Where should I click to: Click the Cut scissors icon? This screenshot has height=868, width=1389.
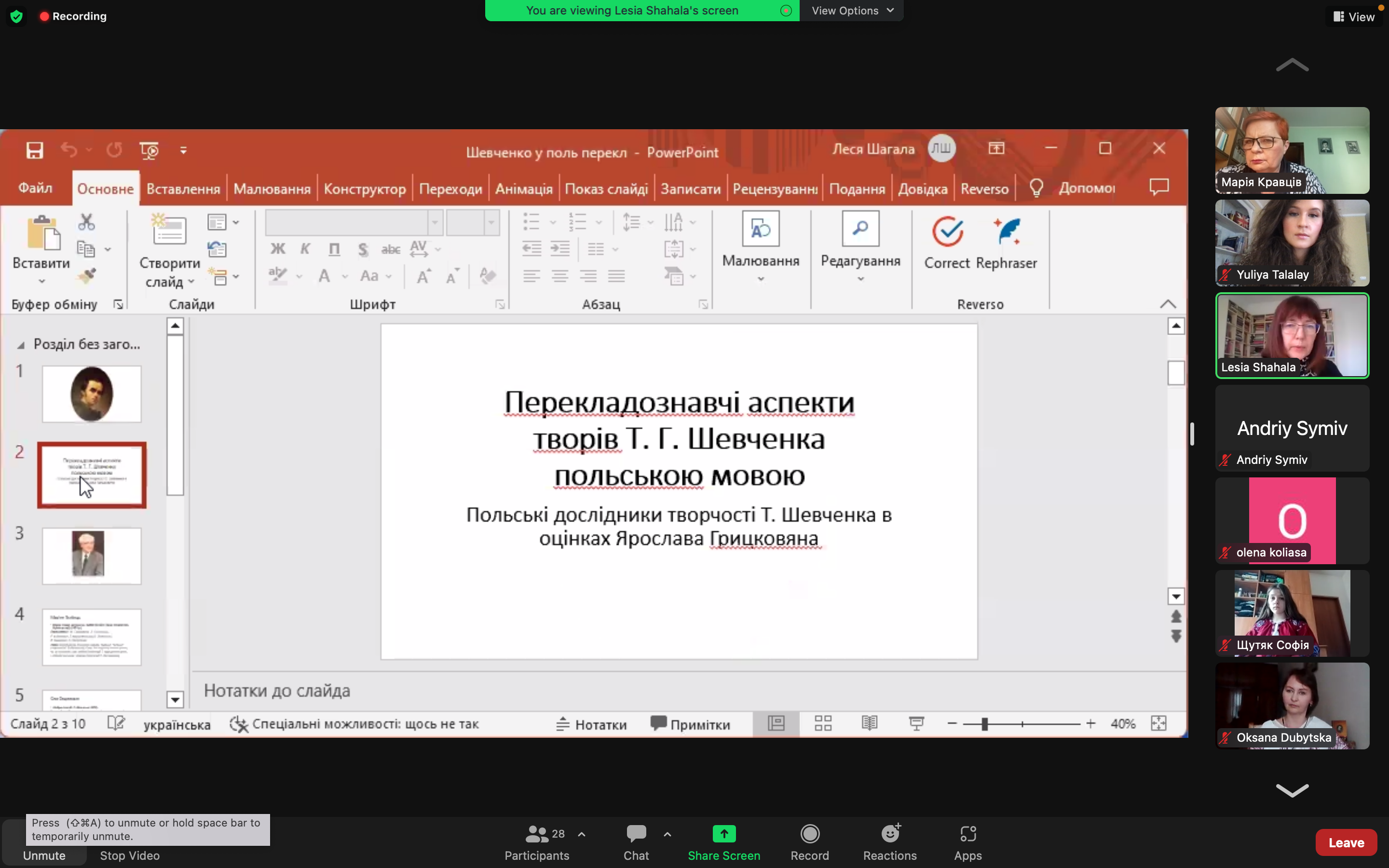pos(86,222)
